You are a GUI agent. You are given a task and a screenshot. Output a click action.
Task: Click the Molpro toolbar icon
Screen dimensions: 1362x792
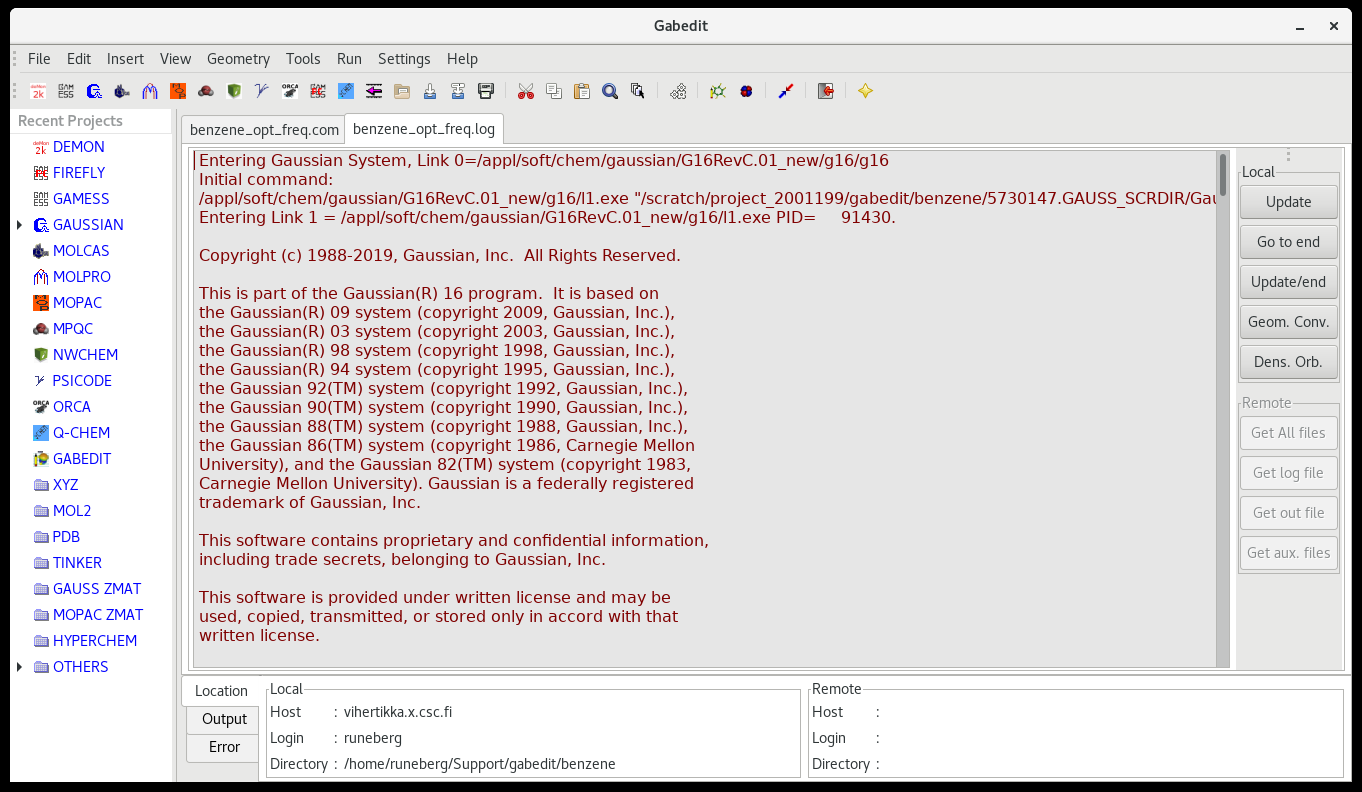[150, 91]
